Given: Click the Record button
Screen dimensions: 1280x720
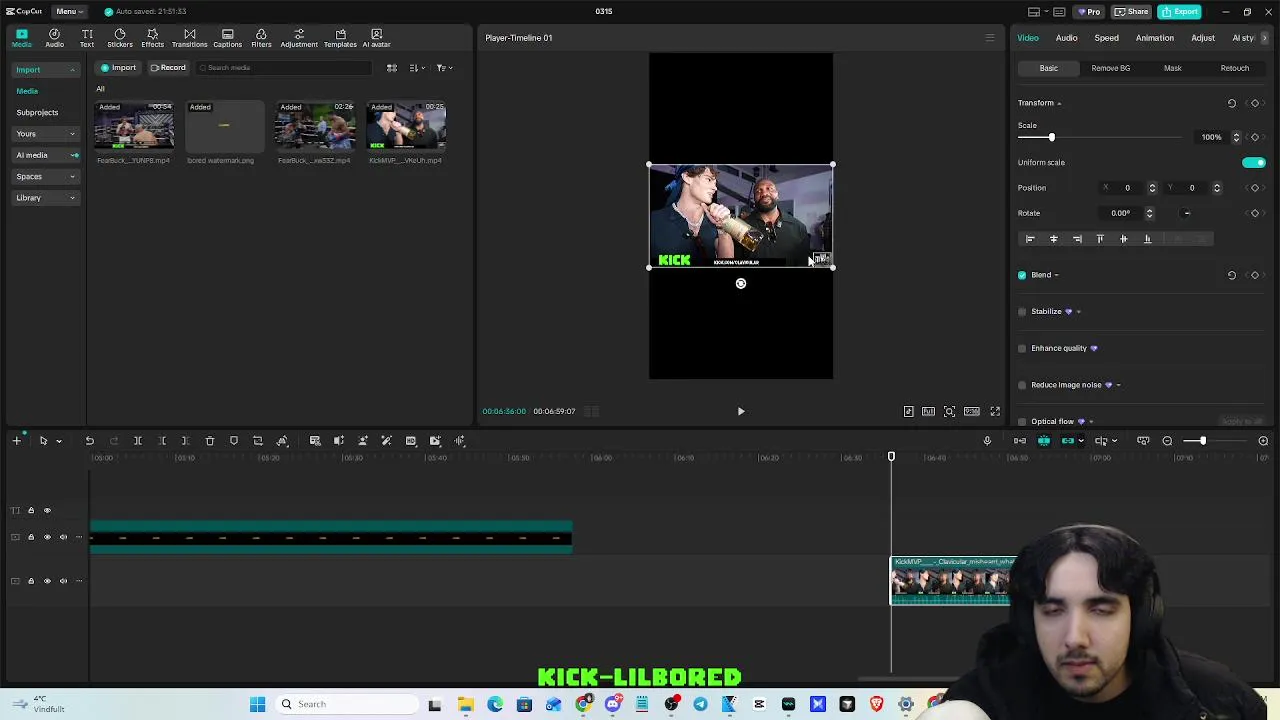Looking at the screenshot, I should click(x=168, y=68).
